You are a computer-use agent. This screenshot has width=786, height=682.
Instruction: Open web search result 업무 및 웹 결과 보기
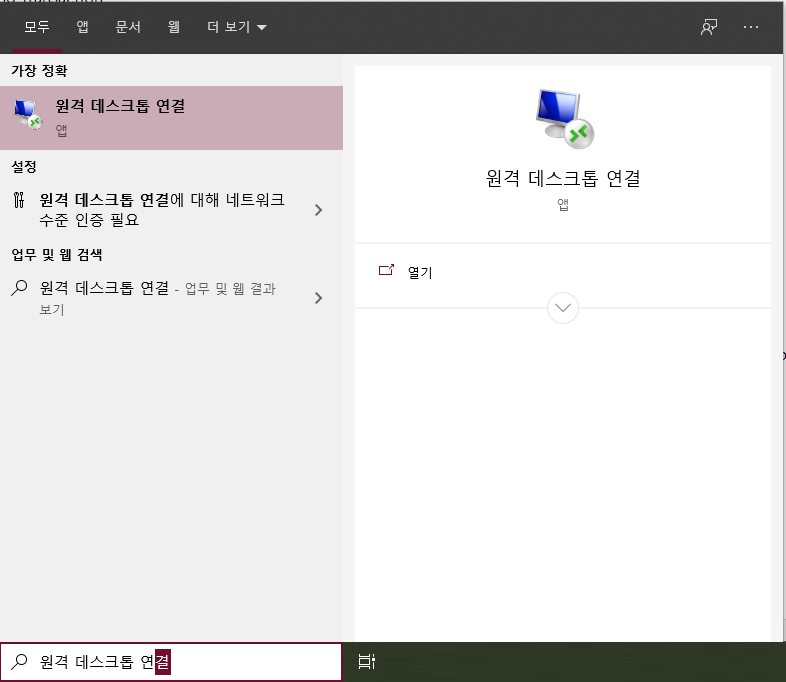(171, 298)
